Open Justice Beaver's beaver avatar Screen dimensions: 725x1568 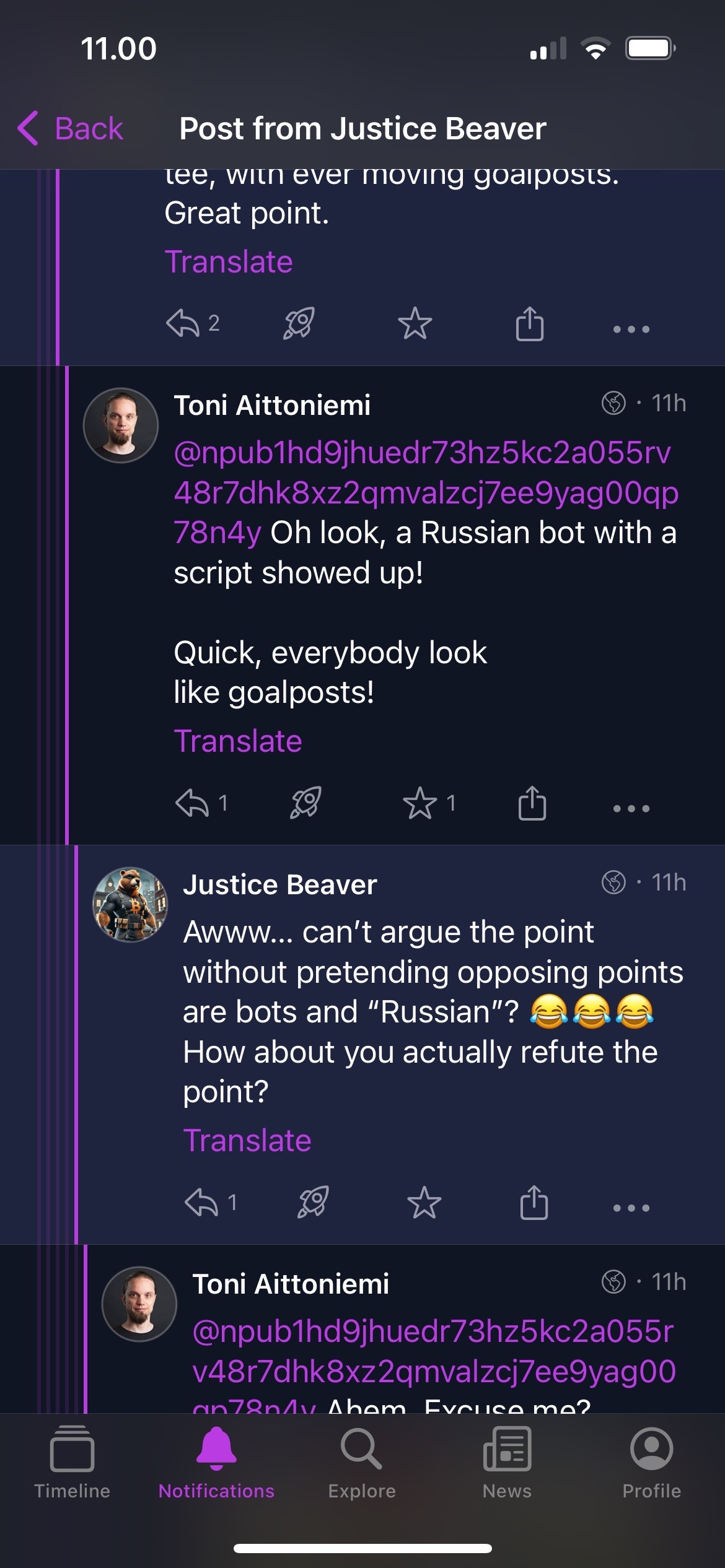(x=130, y=904)
